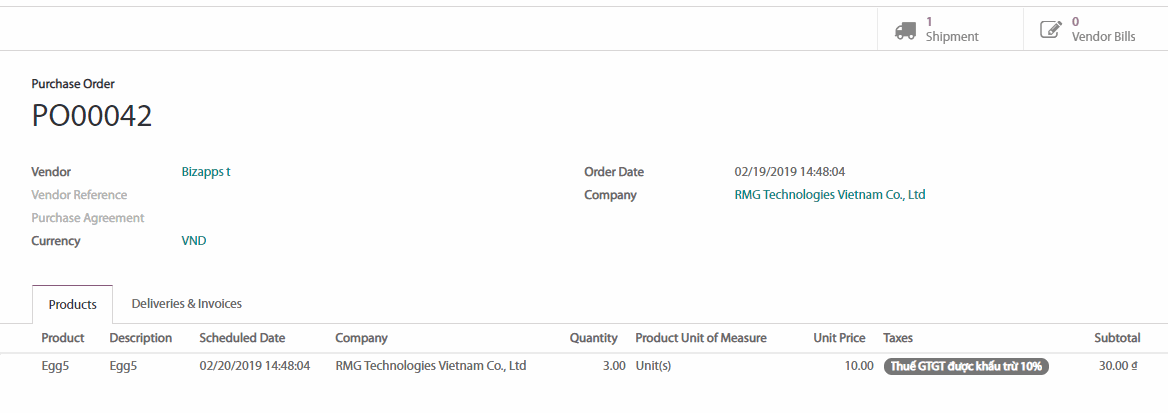Open RMG Technologies Vietnam company link
Viewport: 1168px width, 413px height.
[x=829, y=195]
